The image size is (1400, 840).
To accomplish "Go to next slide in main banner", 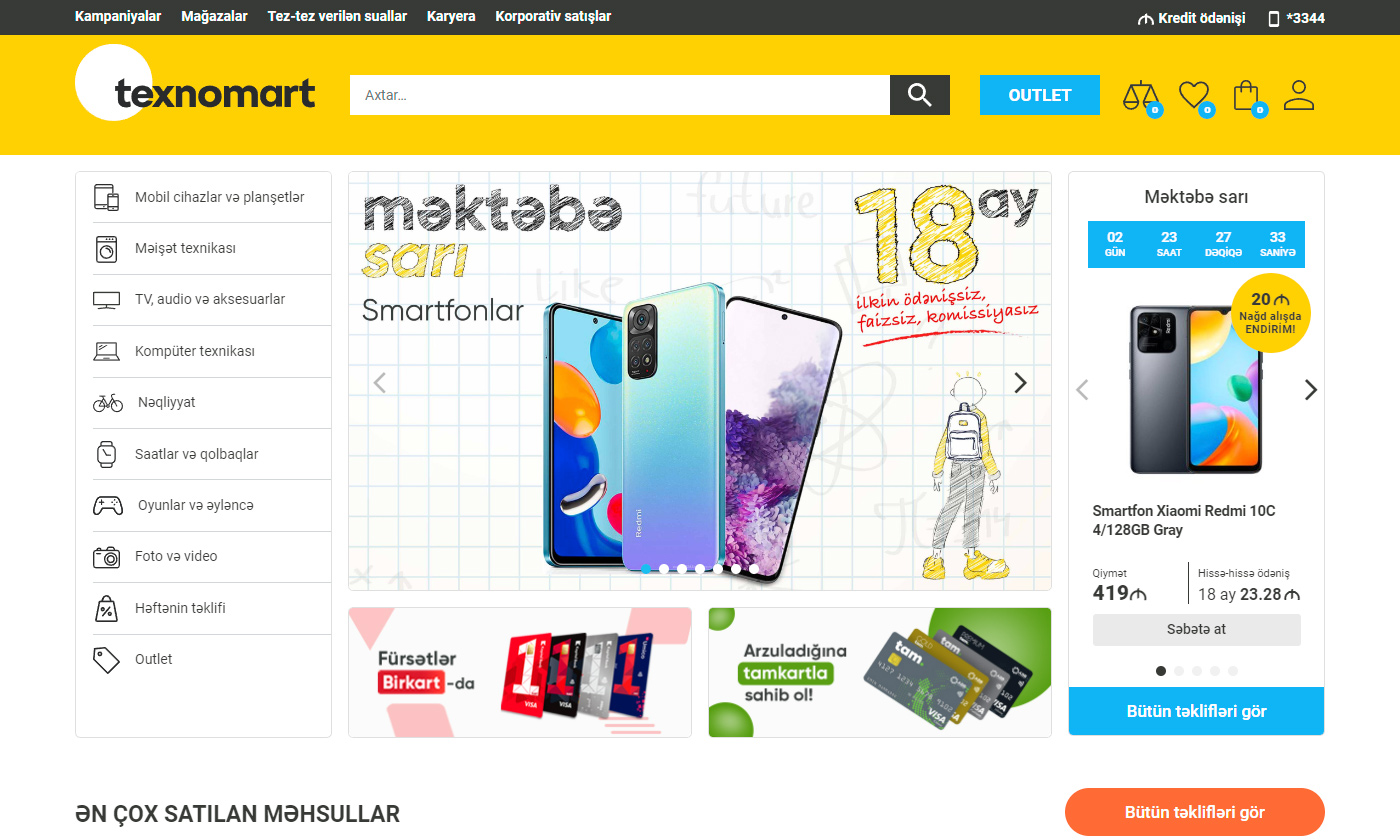I will 1020,382.
